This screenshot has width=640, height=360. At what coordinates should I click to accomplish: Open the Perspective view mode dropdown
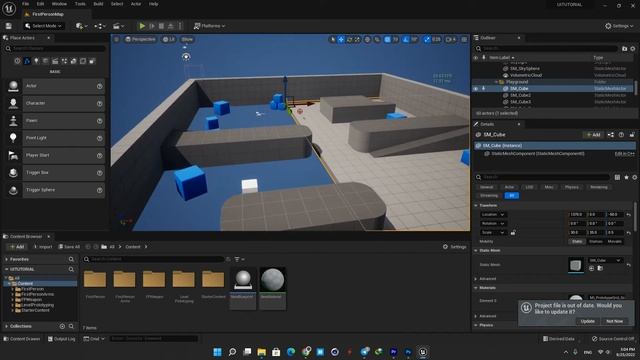(x=140, y=39)
